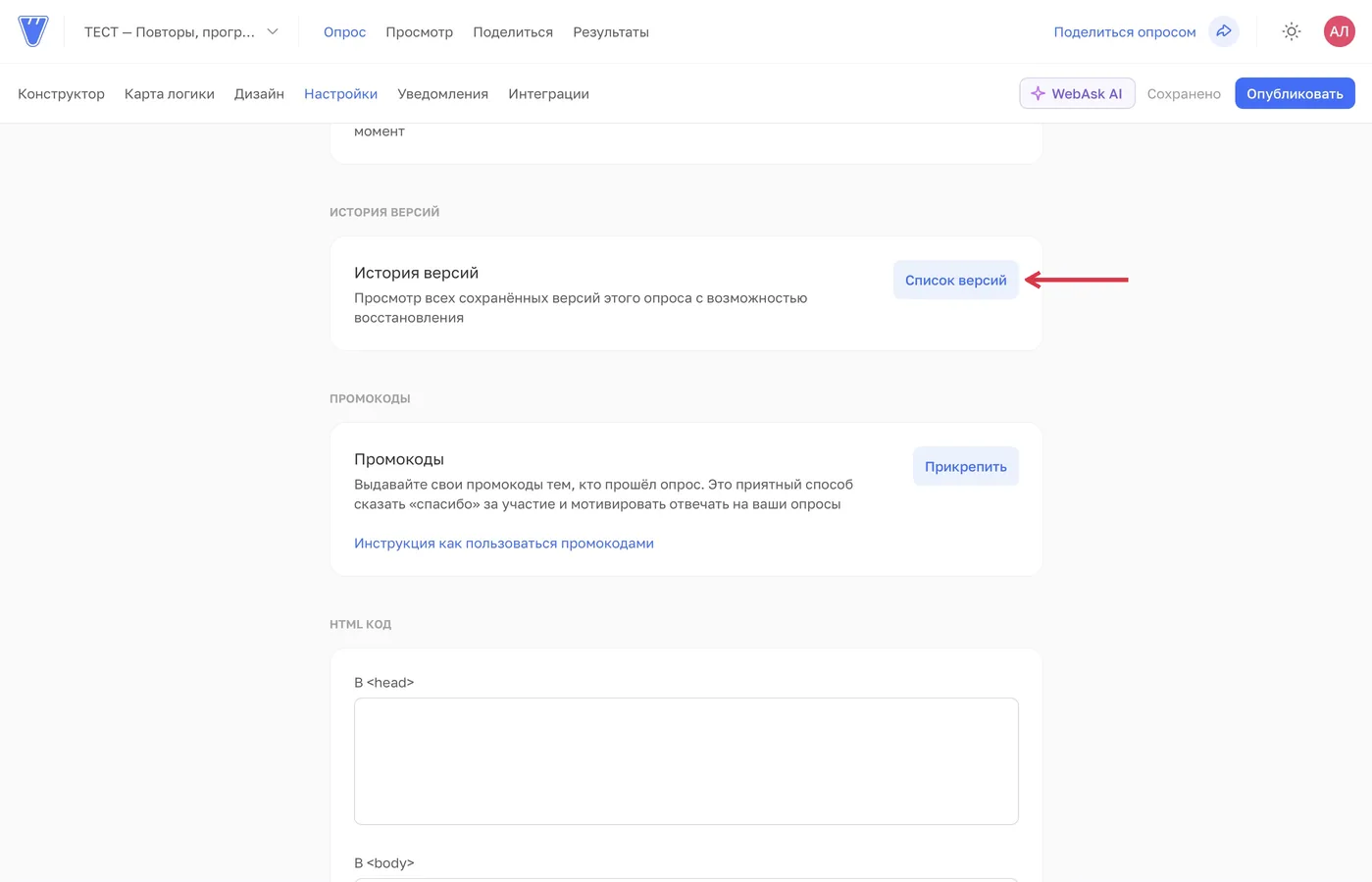Click the HTML КОД section label
Image resolution: width=1372 pixels, height=882 pixels.
coord(360,624)
